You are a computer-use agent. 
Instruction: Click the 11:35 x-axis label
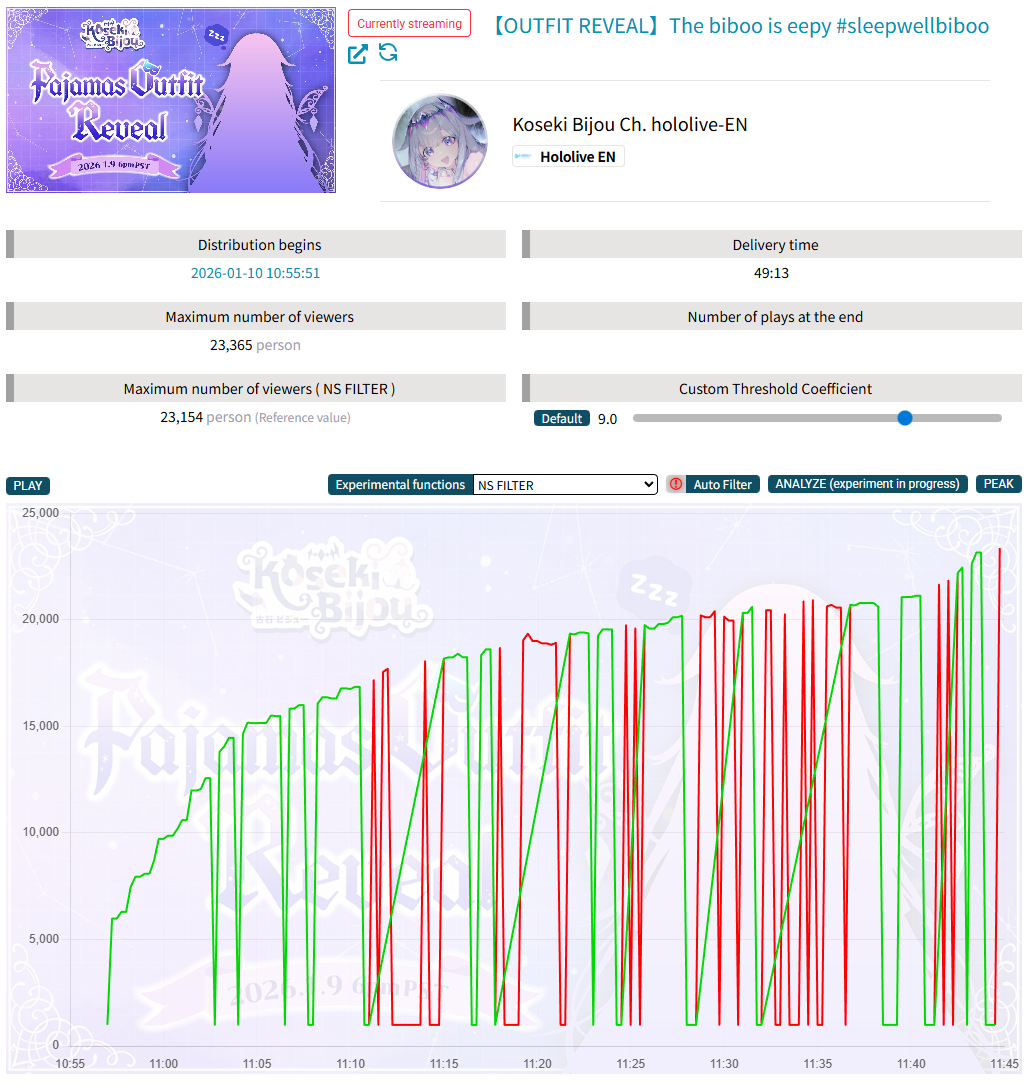(818, 1063)
